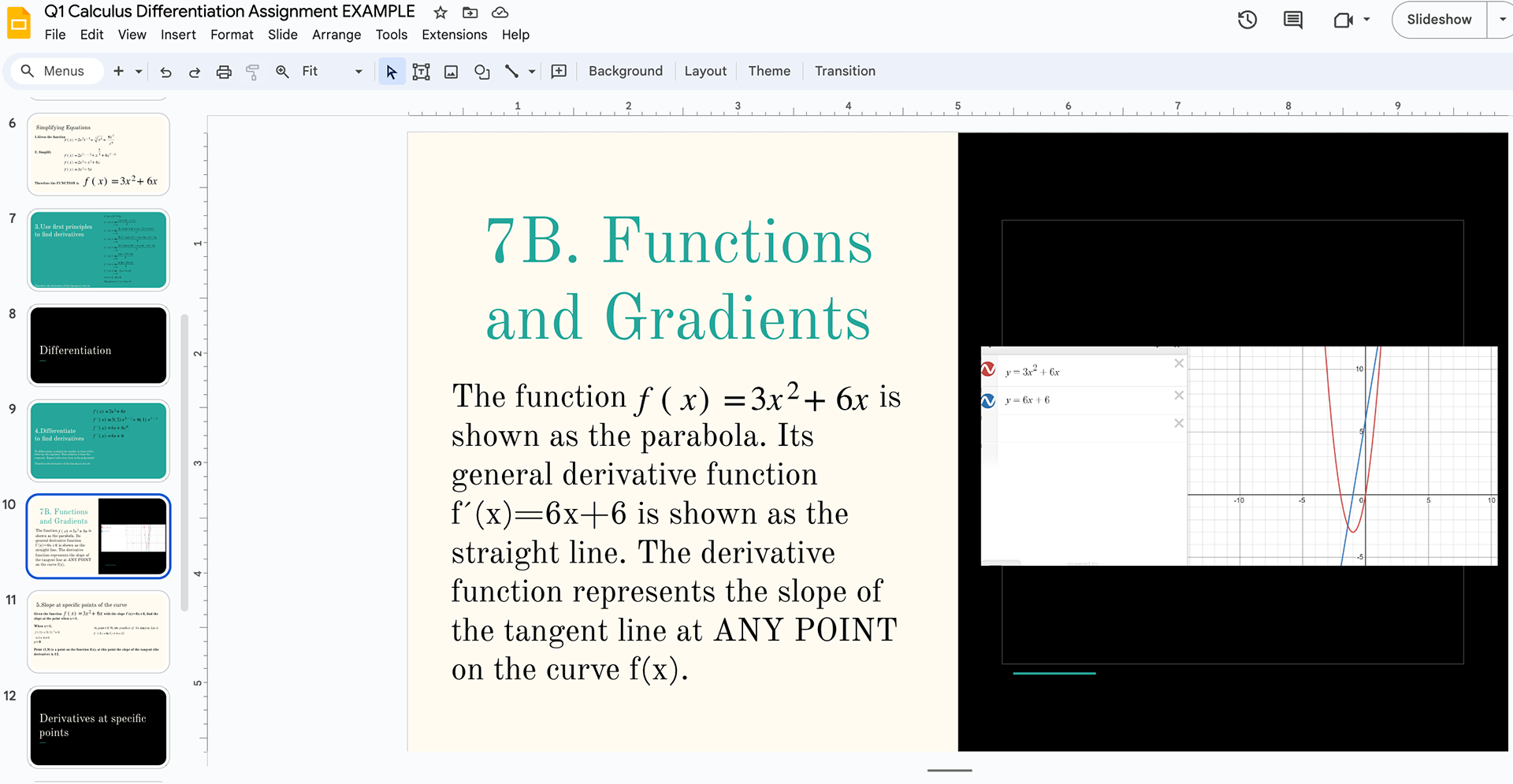Open the File menu
The image size is (1513, 784).
(55, 35)
